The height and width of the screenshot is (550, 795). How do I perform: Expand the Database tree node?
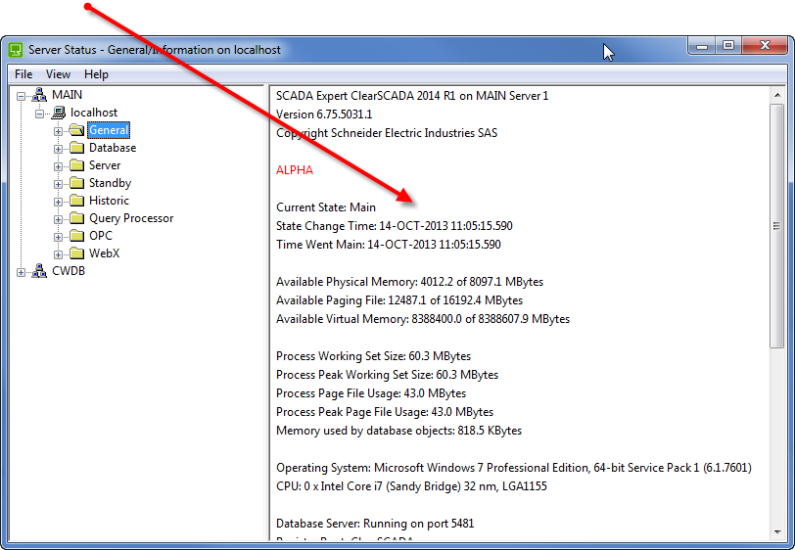coord(58,148)
